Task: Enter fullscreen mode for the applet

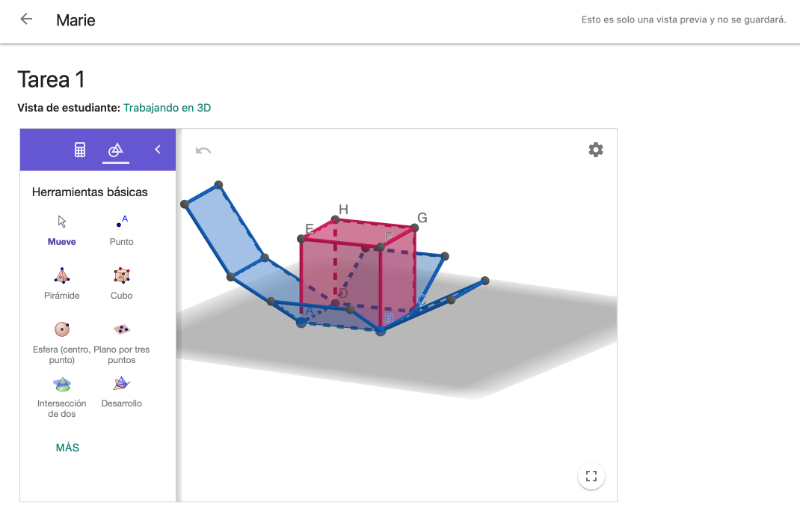Action: coord(591,476)
